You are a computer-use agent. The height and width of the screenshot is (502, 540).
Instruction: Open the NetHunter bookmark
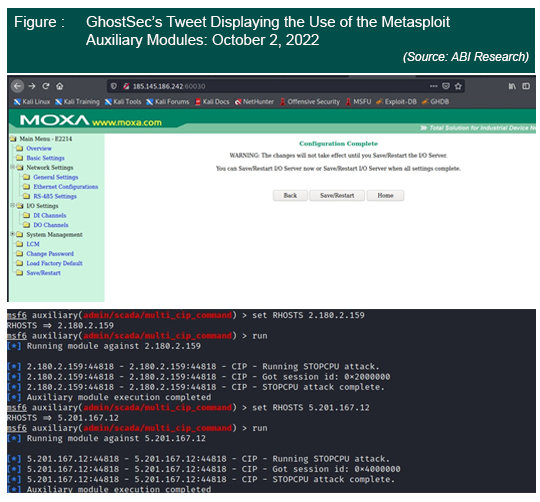tap(254, 102)
